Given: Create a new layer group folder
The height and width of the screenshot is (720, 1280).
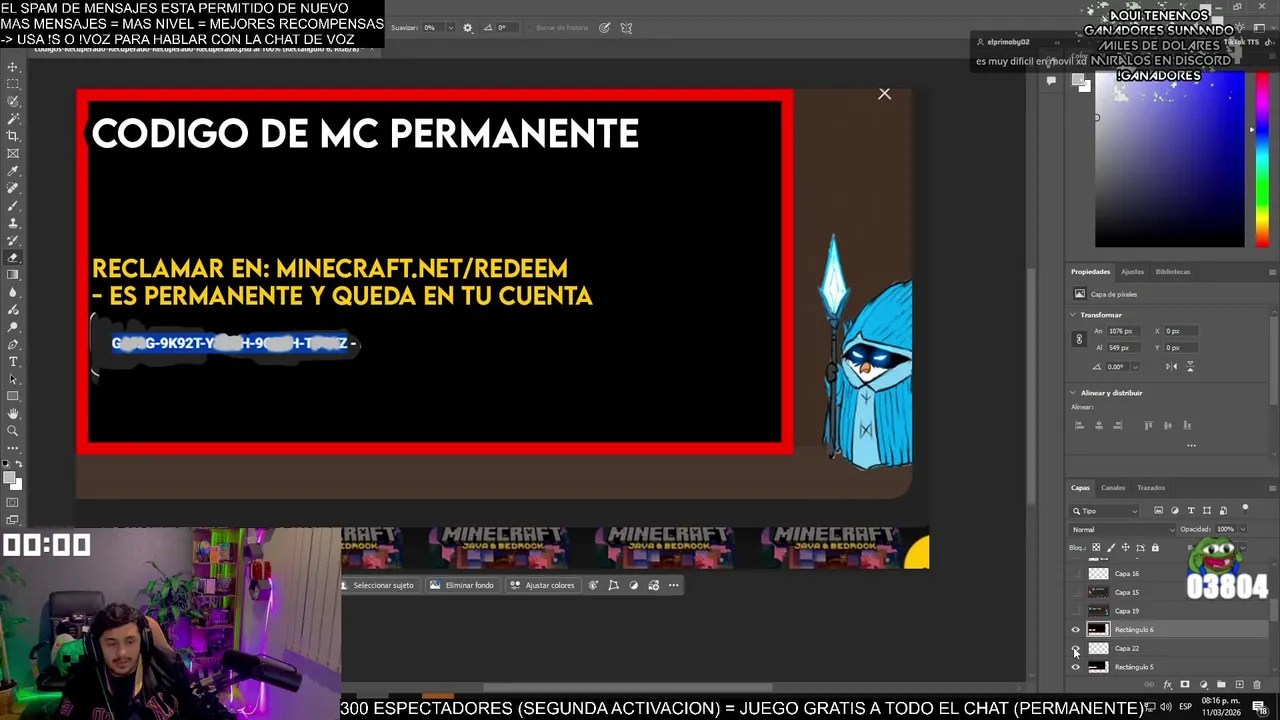Looking at the screenshot, I should [x=1221, y=685].
